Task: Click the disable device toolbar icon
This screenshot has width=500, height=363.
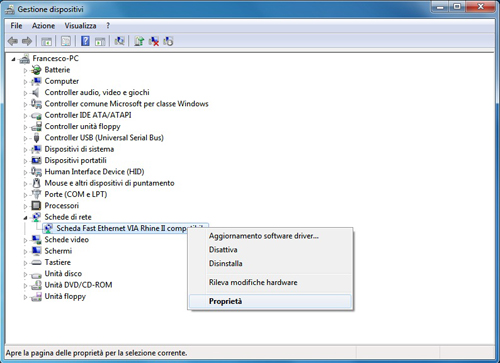Action: click(168, 41)
